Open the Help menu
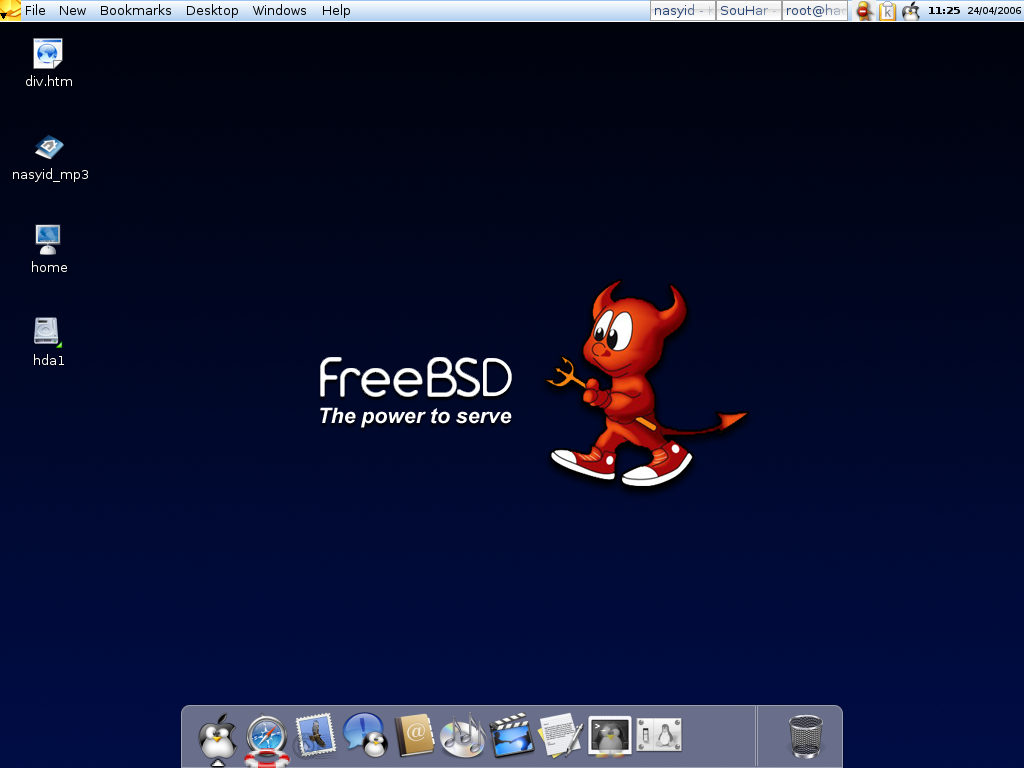The height and width of the screenshot is (768, 1024). [336, 10]
